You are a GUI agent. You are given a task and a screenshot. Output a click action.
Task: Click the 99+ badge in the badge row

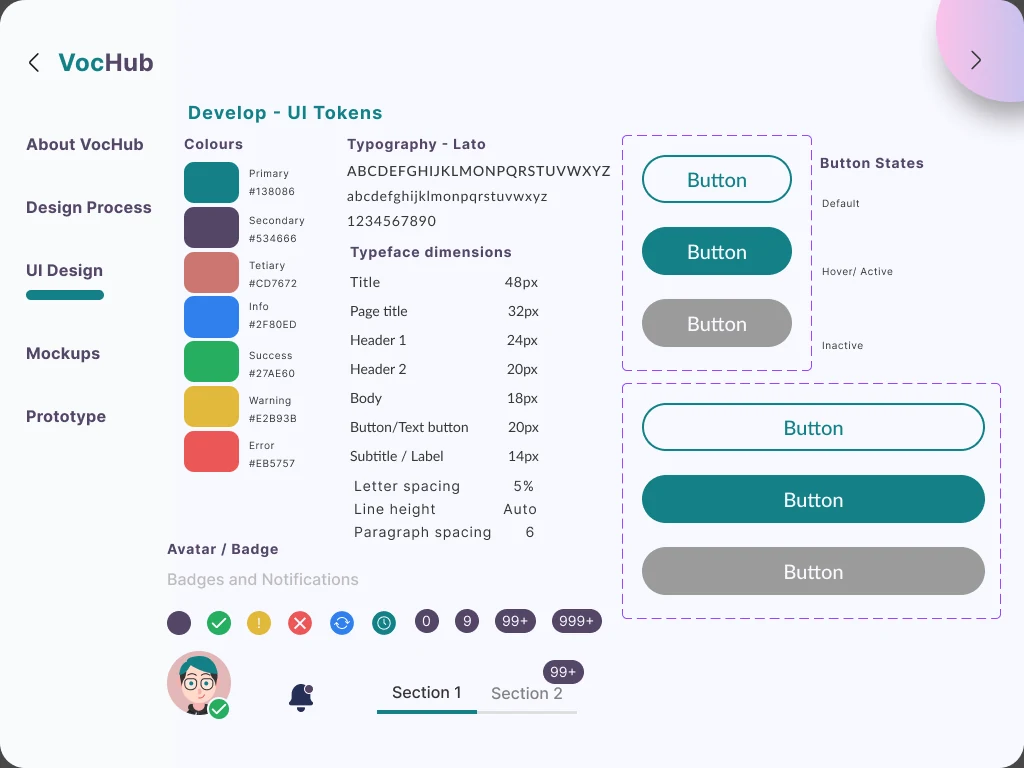(x=515, y=621)
